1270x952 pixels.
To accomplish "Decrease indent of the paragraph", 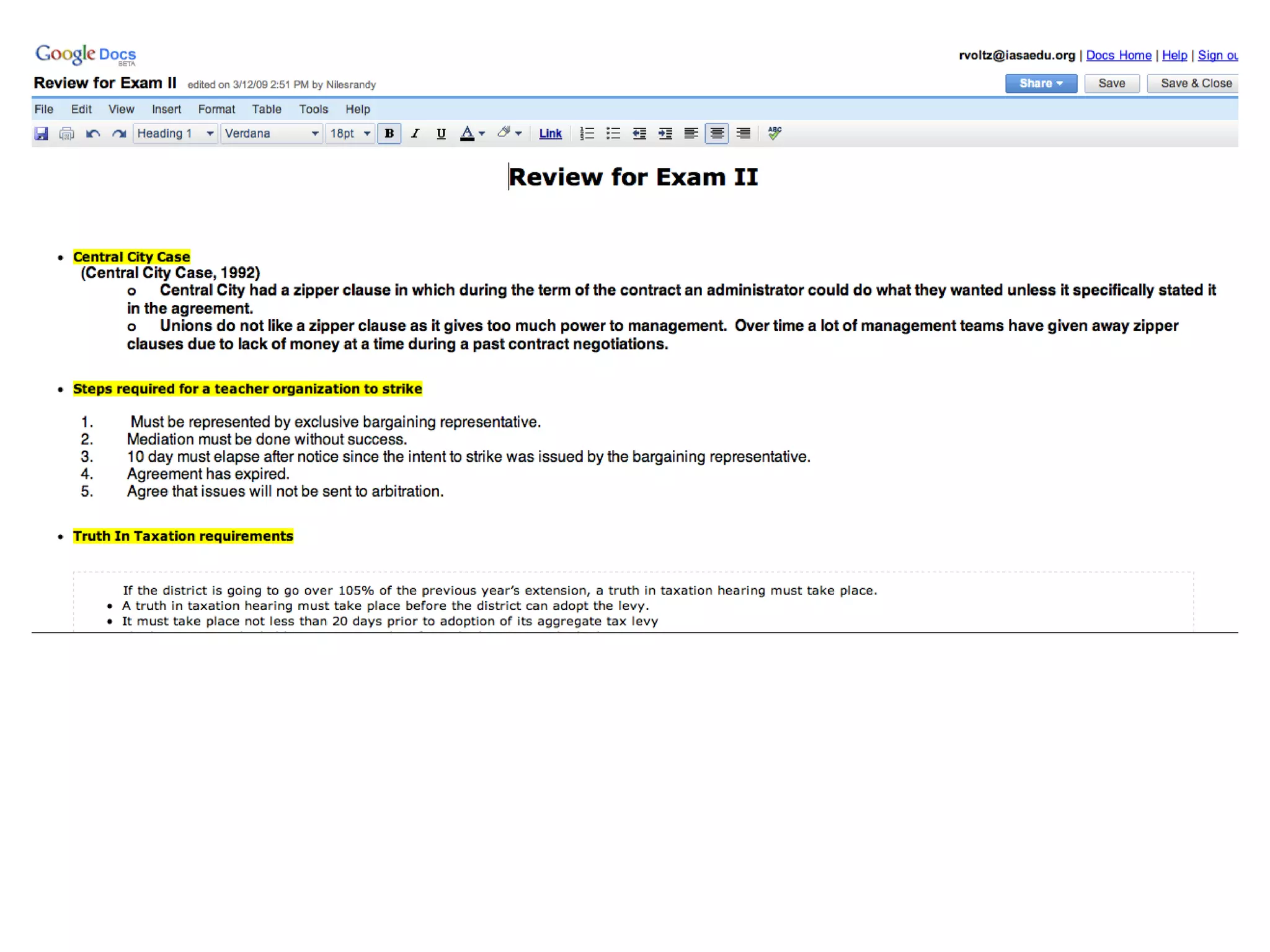I will click(x=639, y=133).
